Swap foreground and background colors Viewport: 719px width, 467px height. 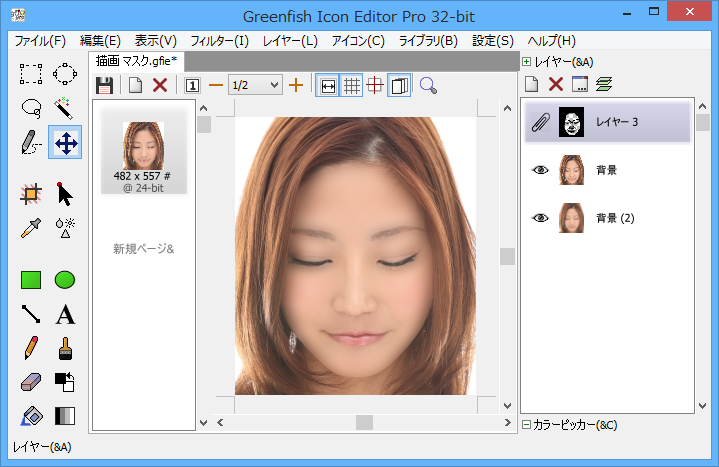pyautogui.click(x=65, y=382)
